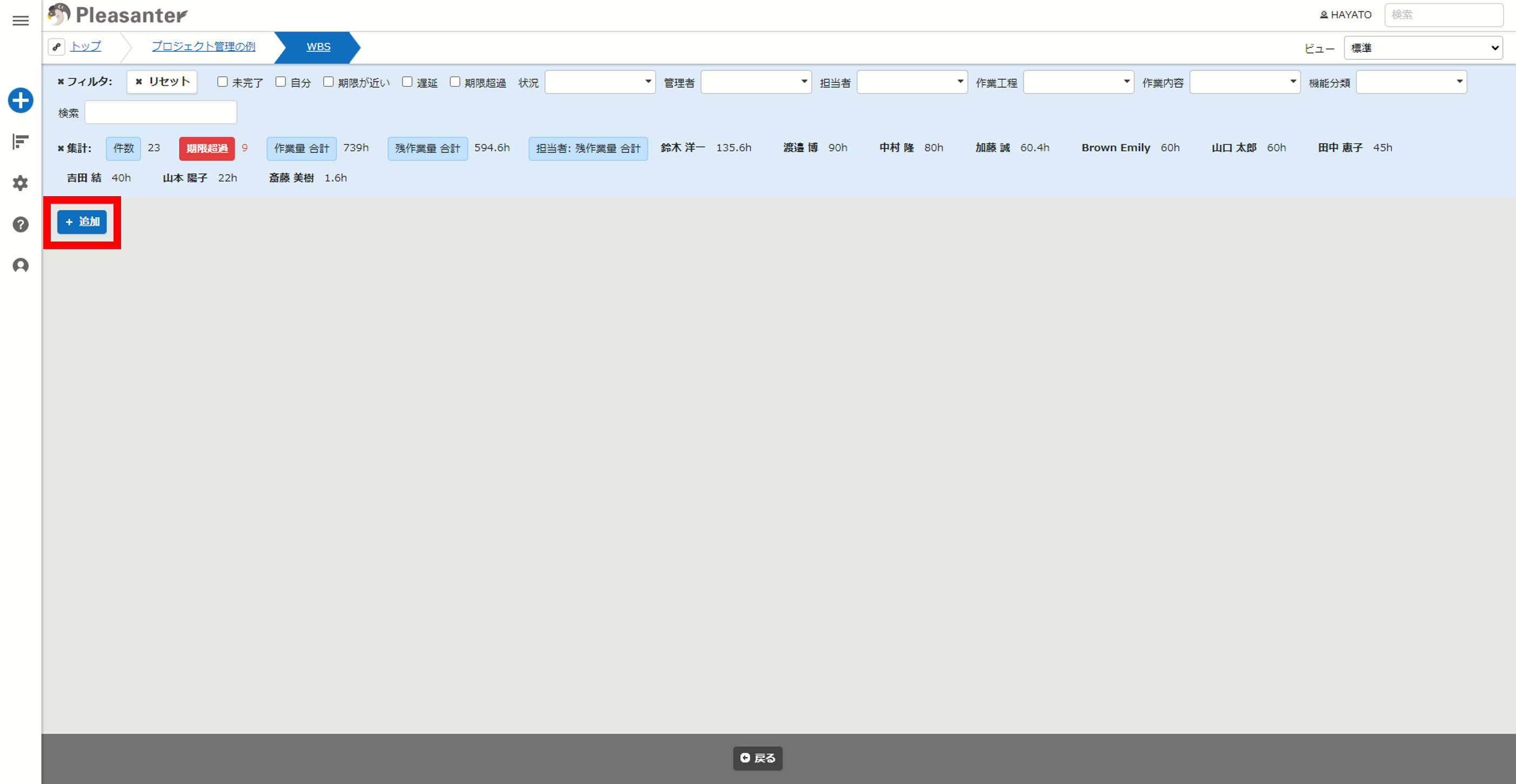Click the blue plus create icon in sidebar

(21, 100)
